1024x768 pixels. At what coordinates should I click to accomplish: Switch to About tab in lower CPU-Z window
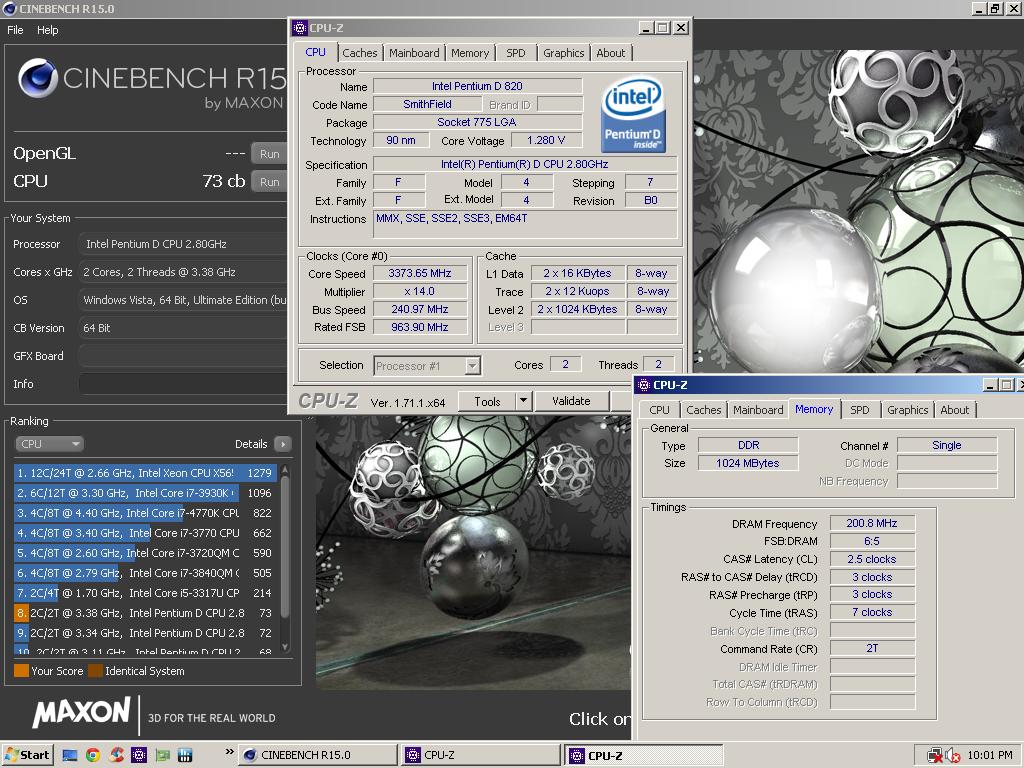click(x=954, y=410)
